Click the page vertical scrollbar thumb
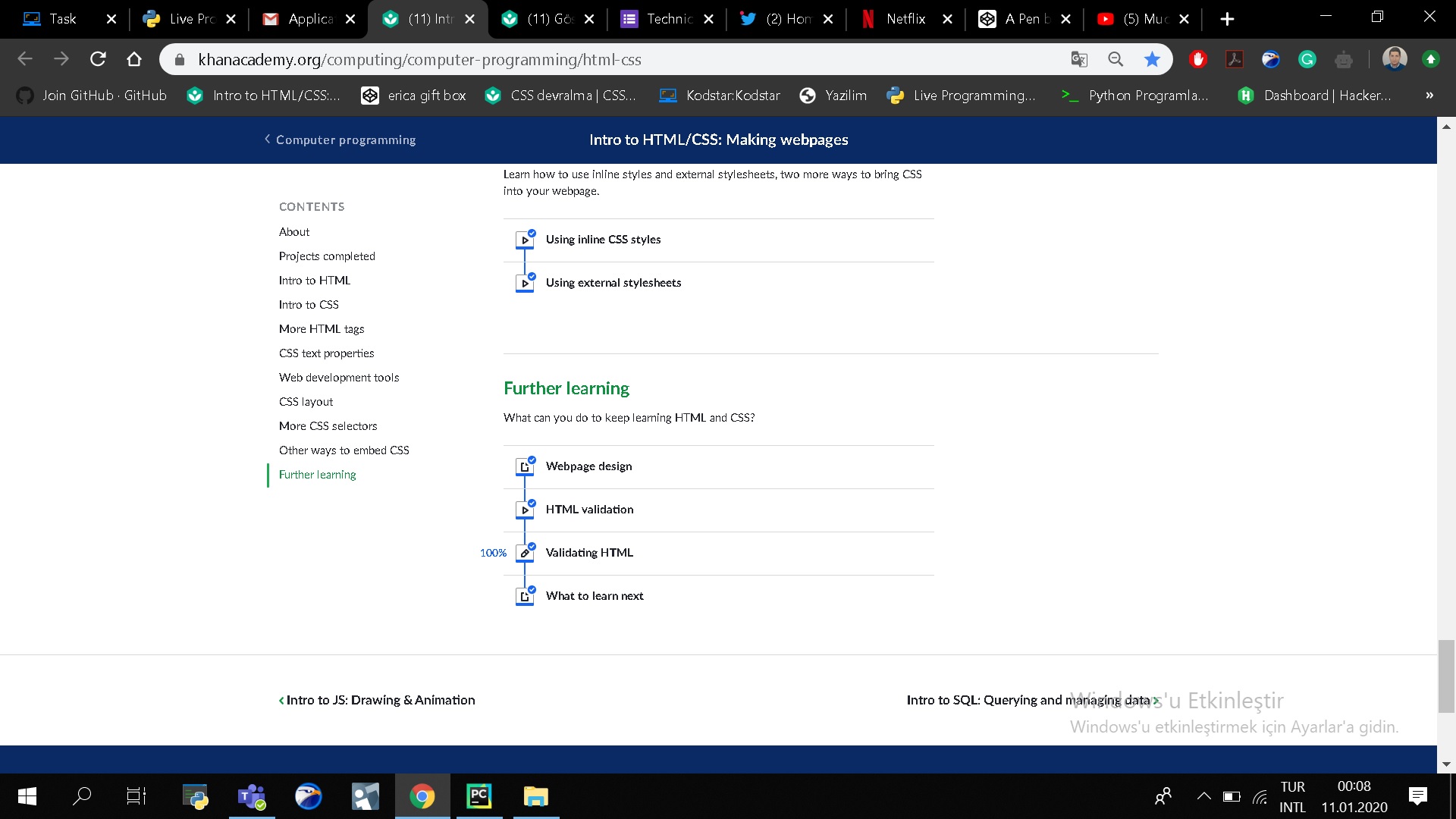The height and width of the screenshot is (819, 1456). [x=1446, y=676]
